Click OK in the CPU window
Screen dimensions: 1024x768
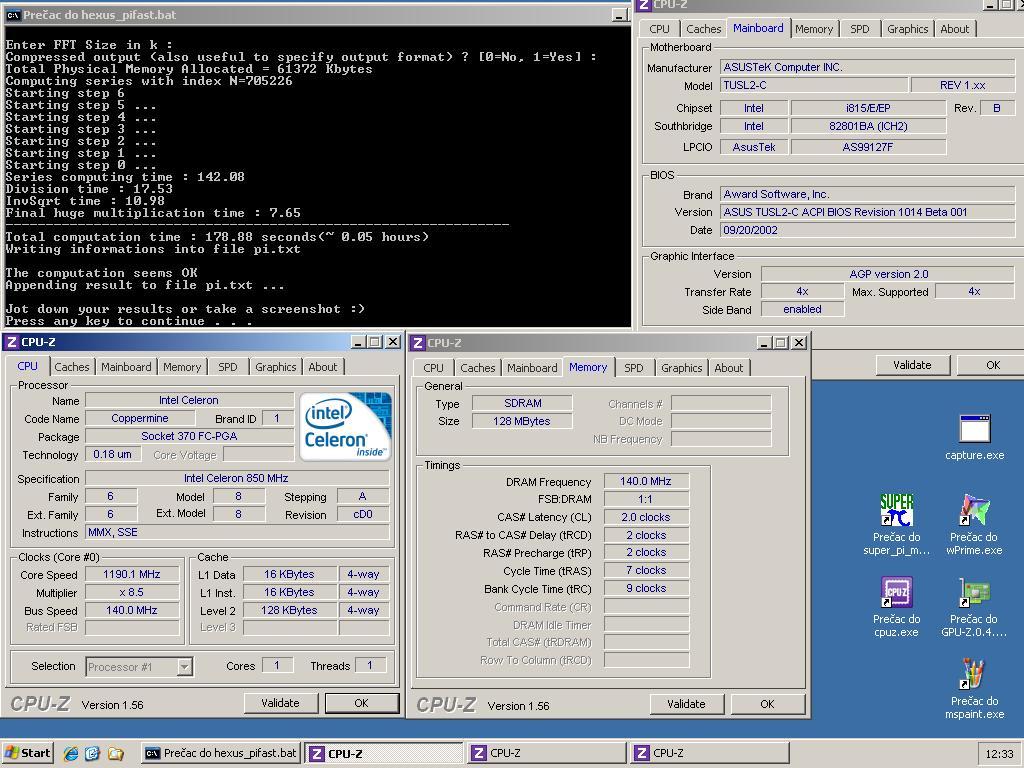coord(361,703)
